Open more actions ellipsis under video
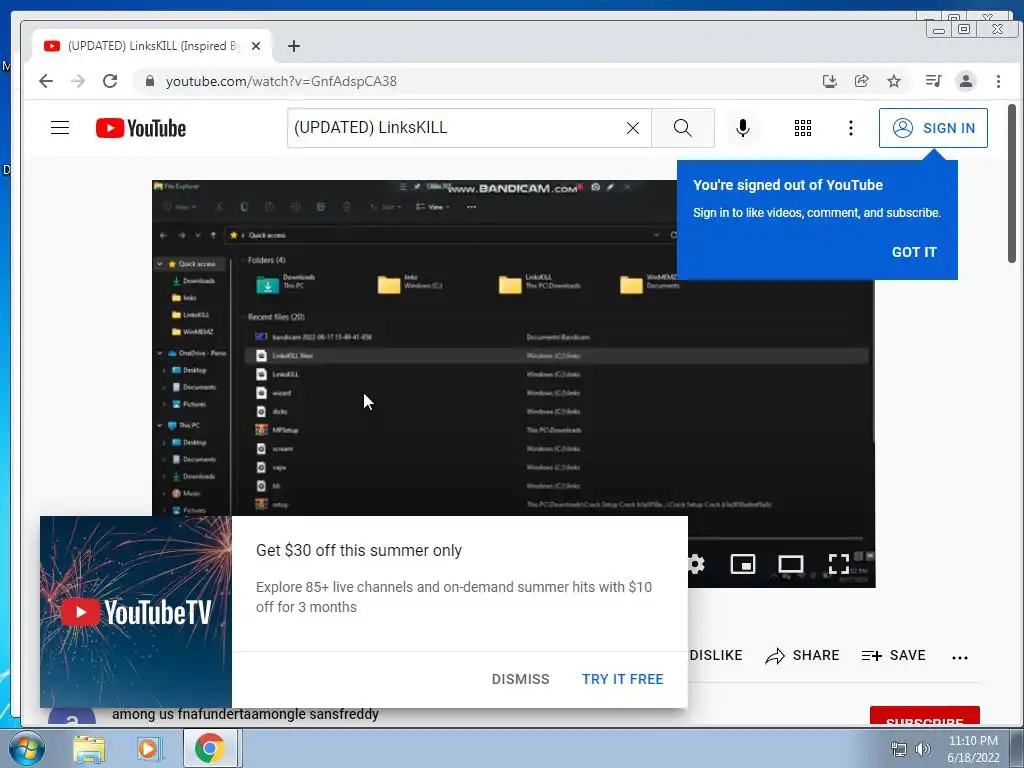 [x=959, y=657]
